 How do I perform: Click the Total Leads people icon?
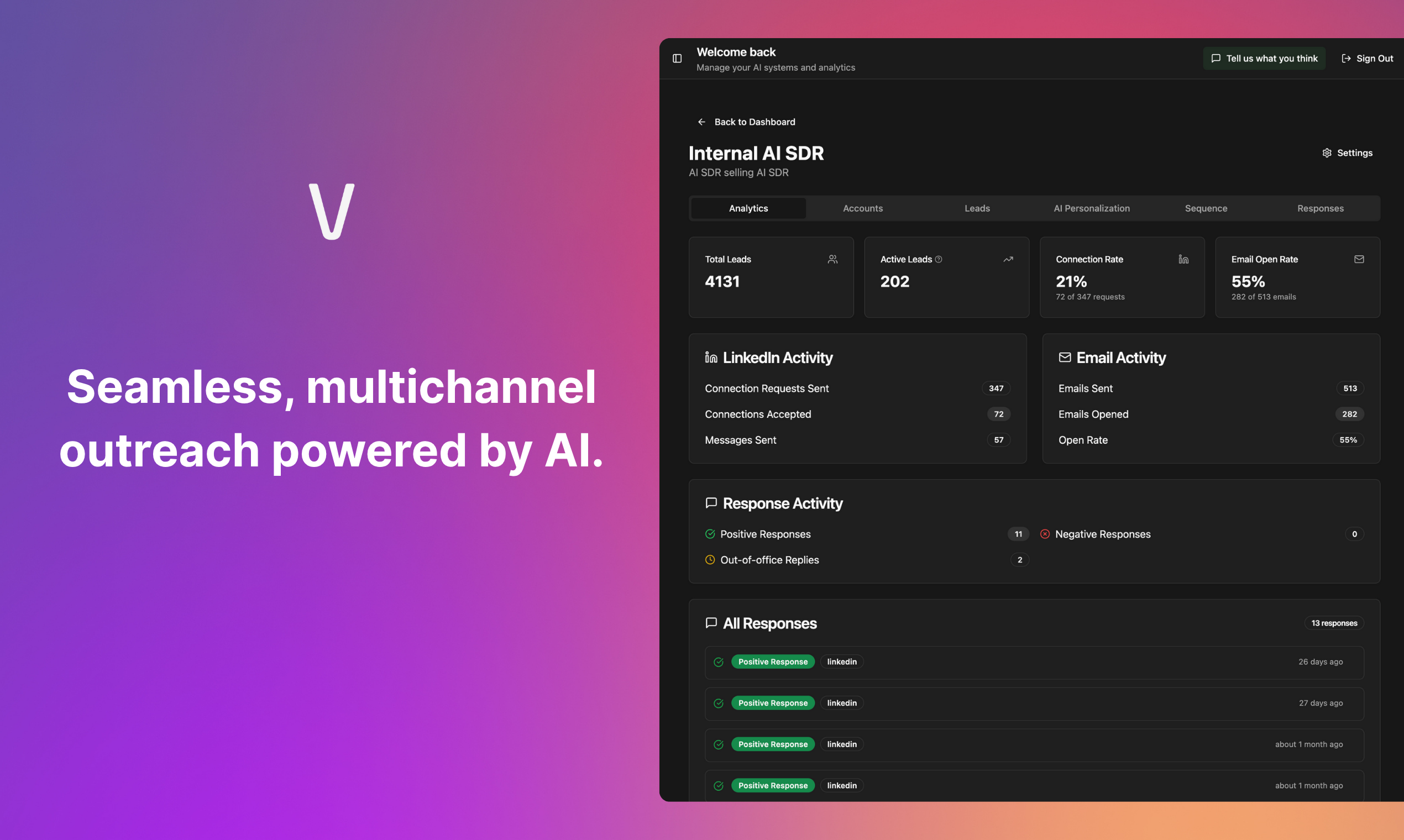coord(832,259)
